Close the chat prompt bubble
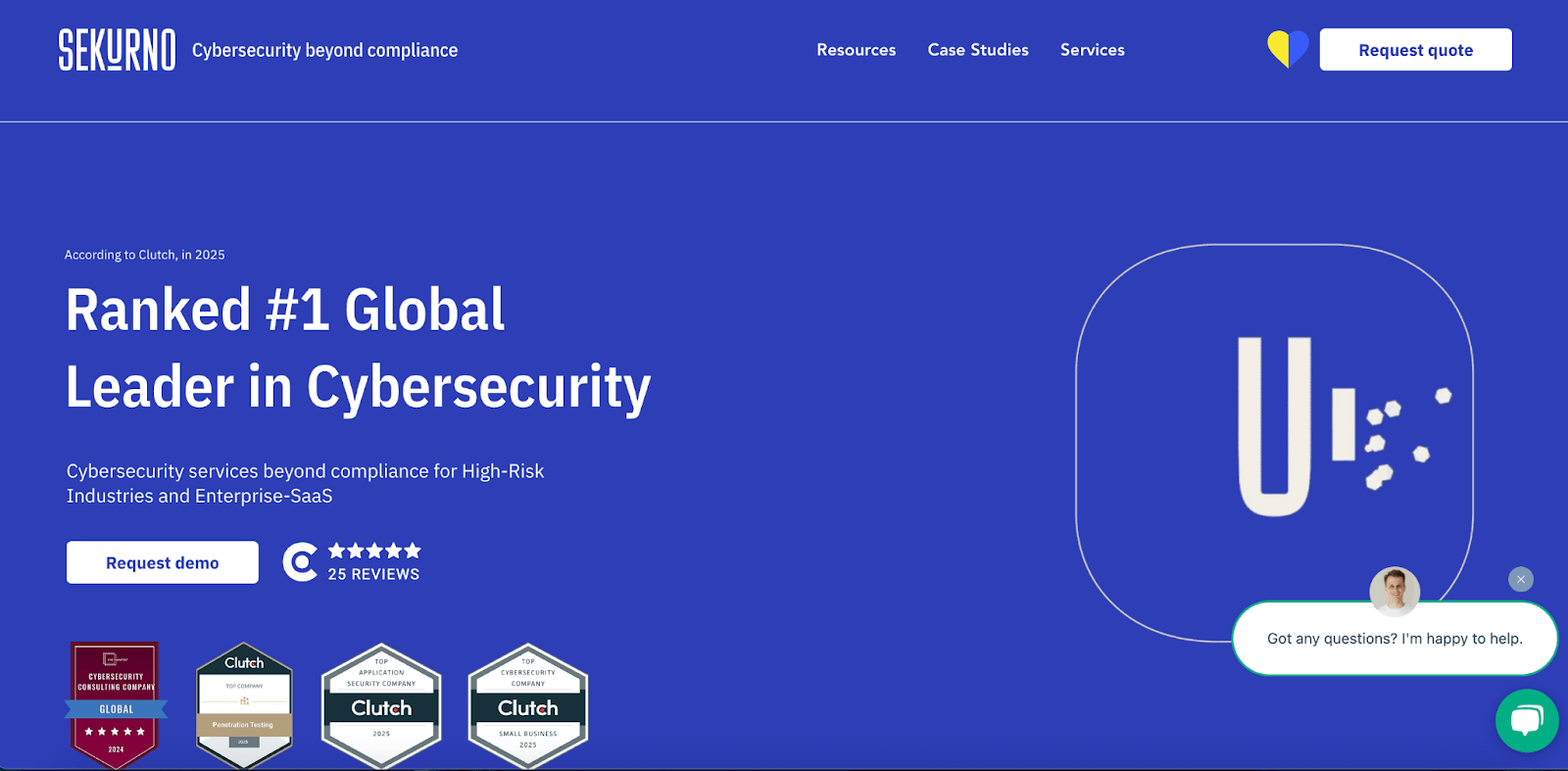Viewport: 1568px width, 771px height. click(x=1521, y=579)
